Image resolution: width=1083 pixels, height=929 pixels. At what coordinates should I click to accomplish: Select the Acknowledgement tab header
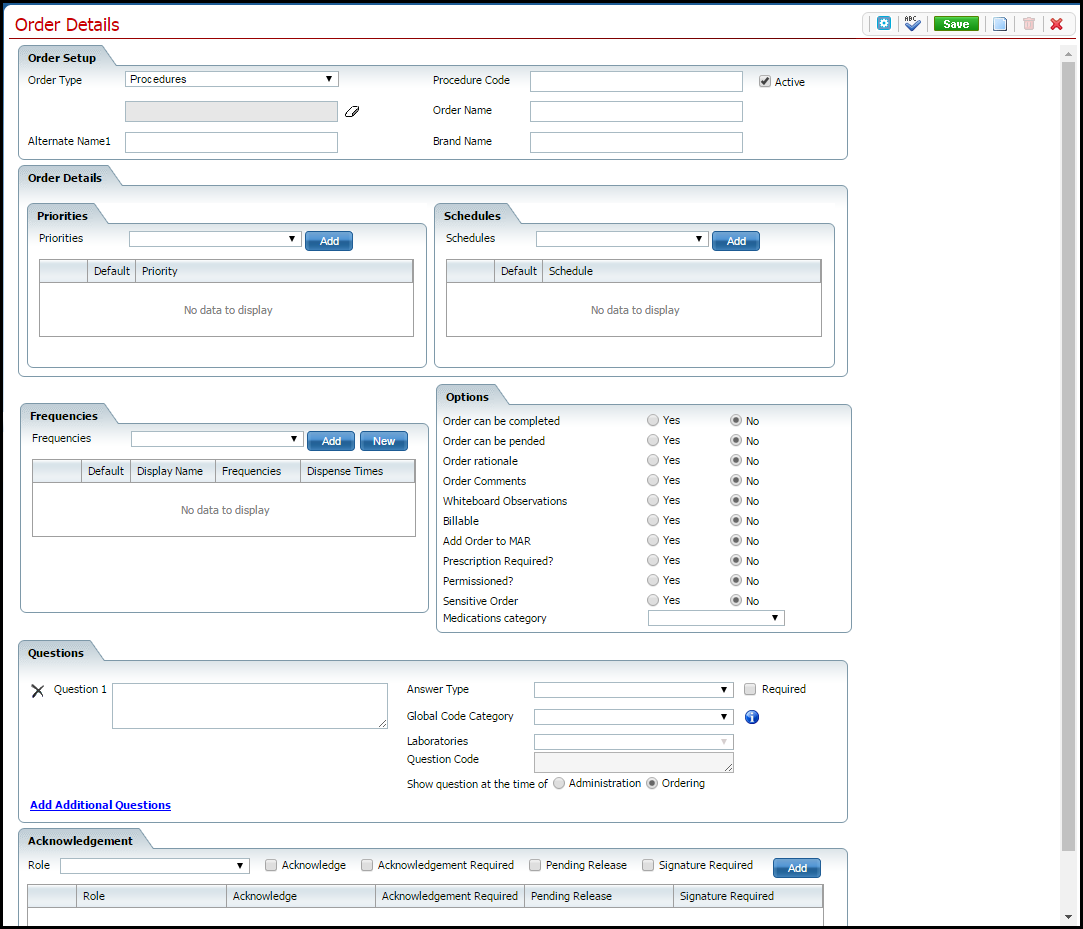point(80,841)
